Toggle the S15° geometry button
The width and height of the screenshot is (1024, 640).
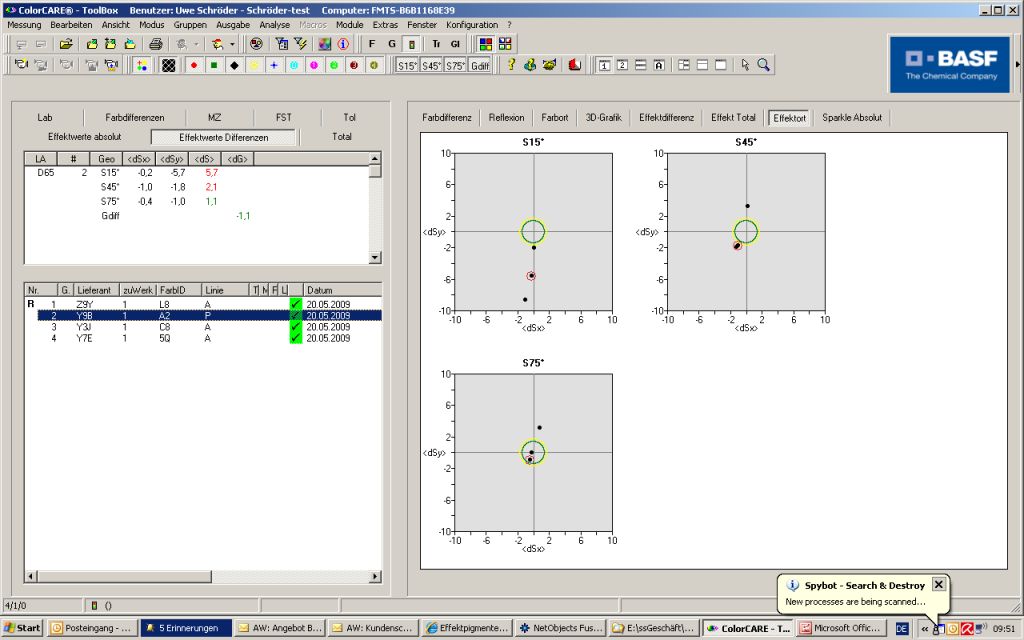point(406,65)
